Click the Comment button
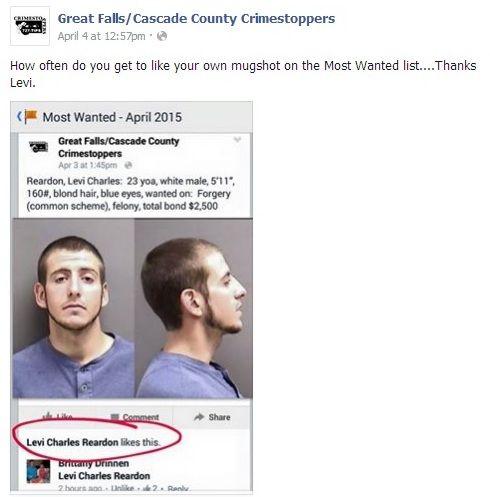490x497 pixels. pyautogui.click(x=135, y=417)
